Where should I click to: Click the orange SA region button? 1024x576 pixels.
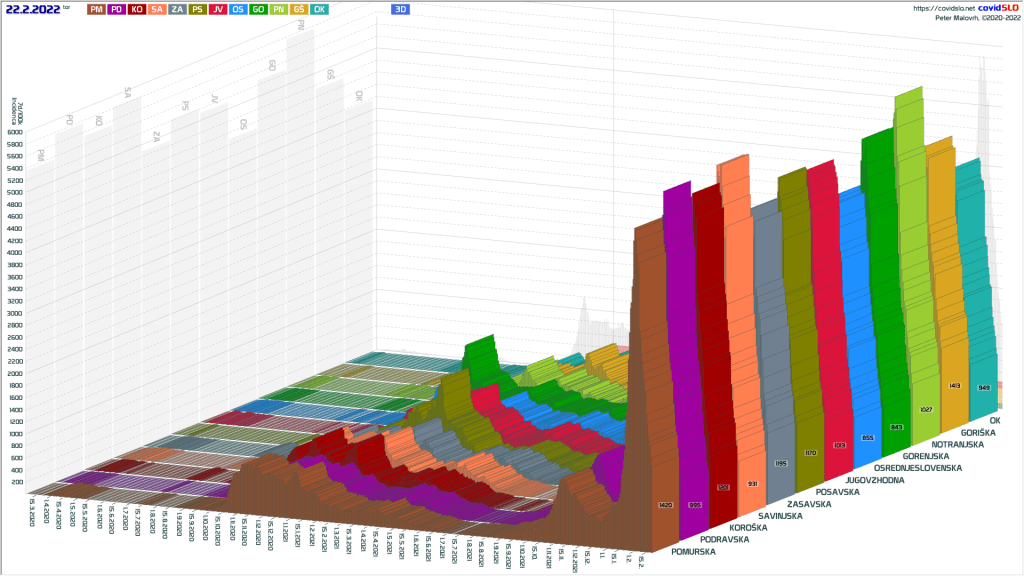pos(158,9)
